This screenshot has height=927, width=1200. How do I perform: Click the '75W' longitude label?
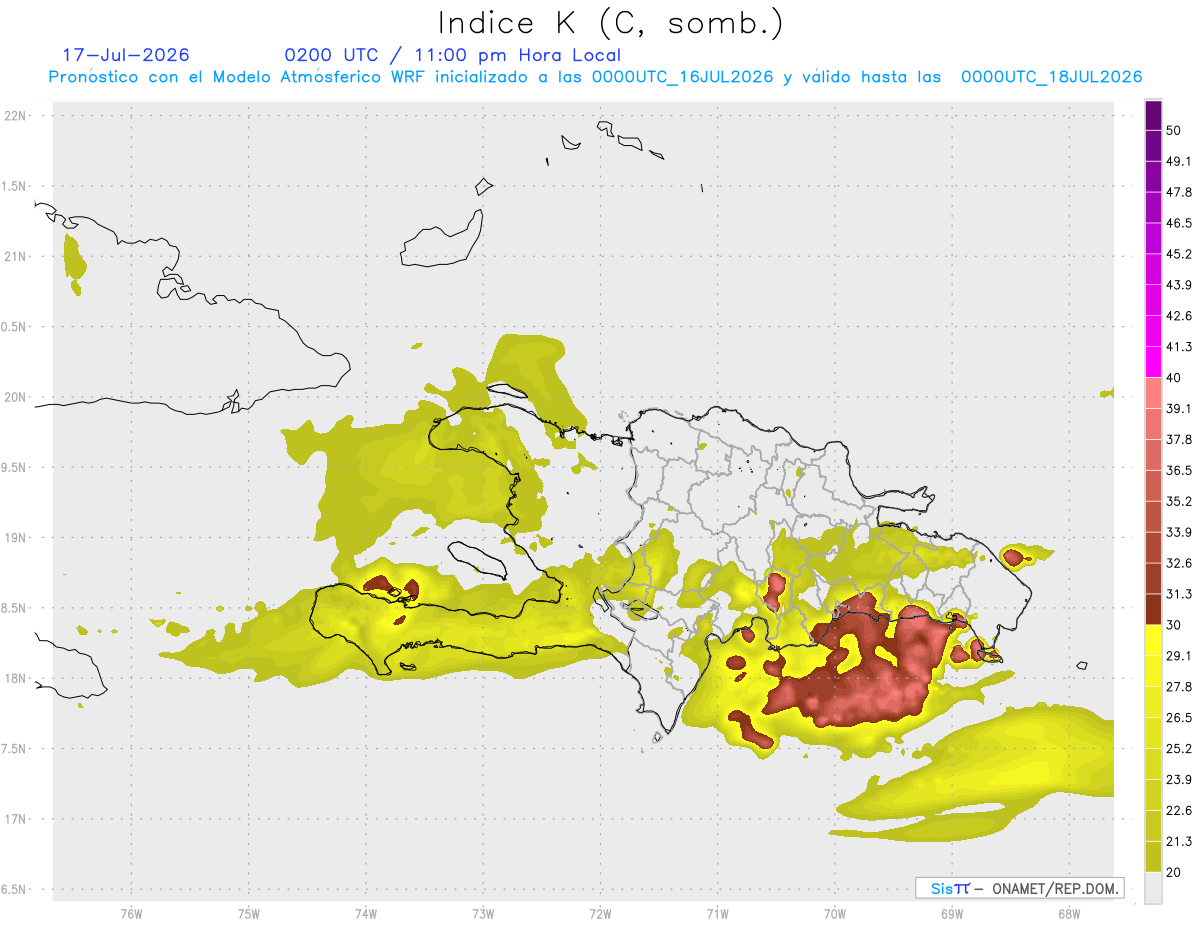click(x=248, y=913)
